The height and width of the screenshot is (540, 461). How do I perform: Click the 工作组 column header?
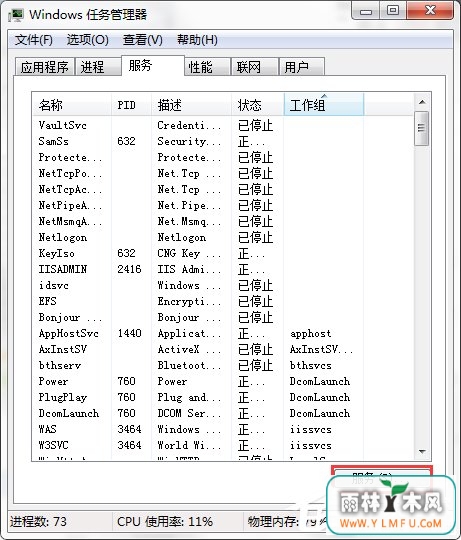pyautogui.click(x=324, y=105)
